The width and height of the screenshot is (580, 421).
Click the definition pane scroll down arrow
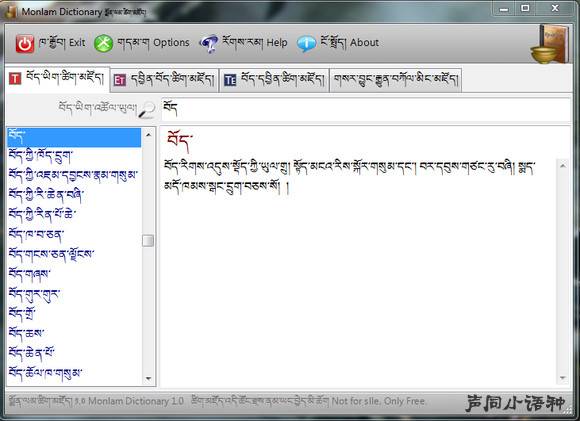[563, 378]
